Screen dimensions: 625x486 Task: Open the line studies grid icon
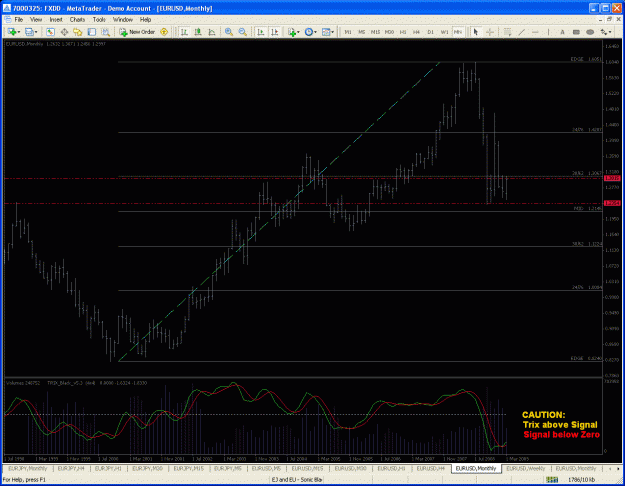[x=507, y=32]
